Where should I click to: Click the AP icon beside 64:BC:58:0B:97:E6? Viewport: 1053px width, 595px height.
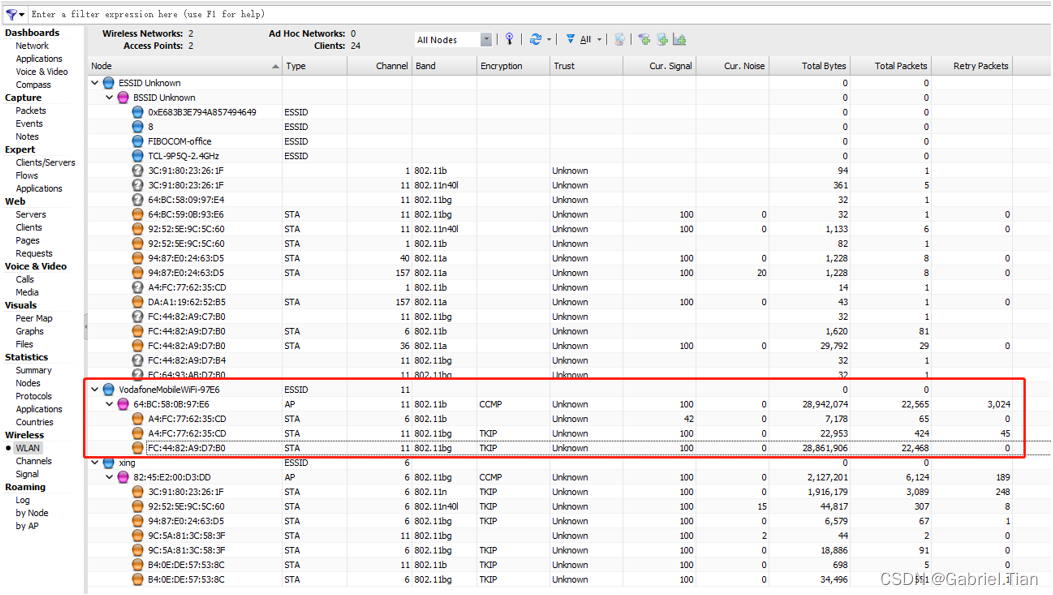click(x=123, y=404)
